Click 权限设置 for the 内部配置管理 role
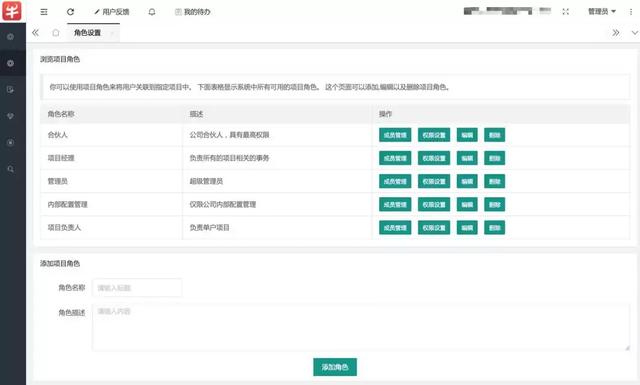 (434, 205)
